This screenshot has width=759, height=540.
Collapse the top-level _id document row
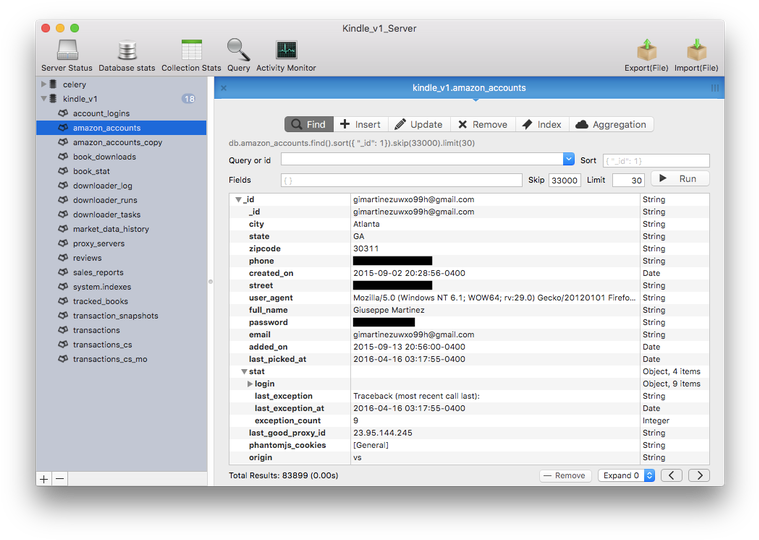[238, 200]
